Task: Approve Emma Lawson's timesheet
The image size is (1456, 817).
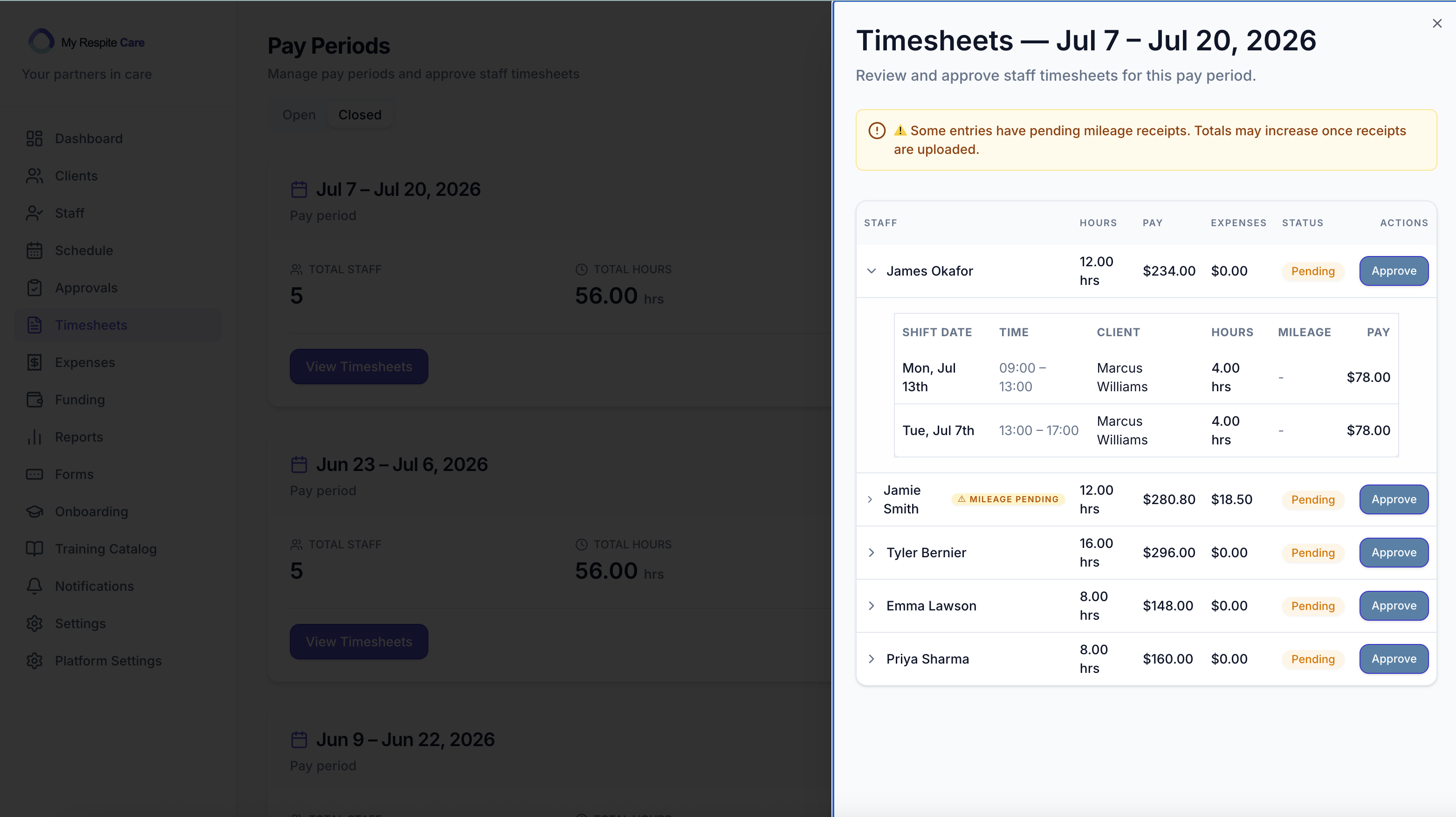Action: [1394, 606]
